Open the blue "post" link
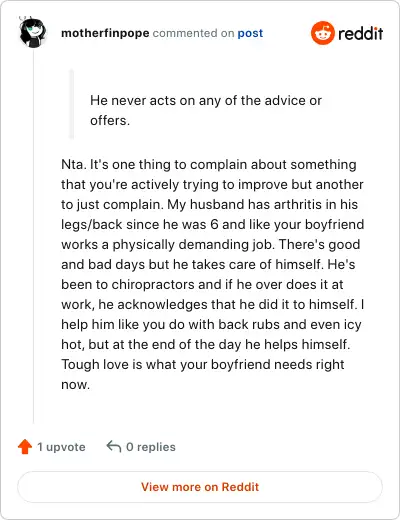This screenshot has height=520, width=400. coord(250,33)
